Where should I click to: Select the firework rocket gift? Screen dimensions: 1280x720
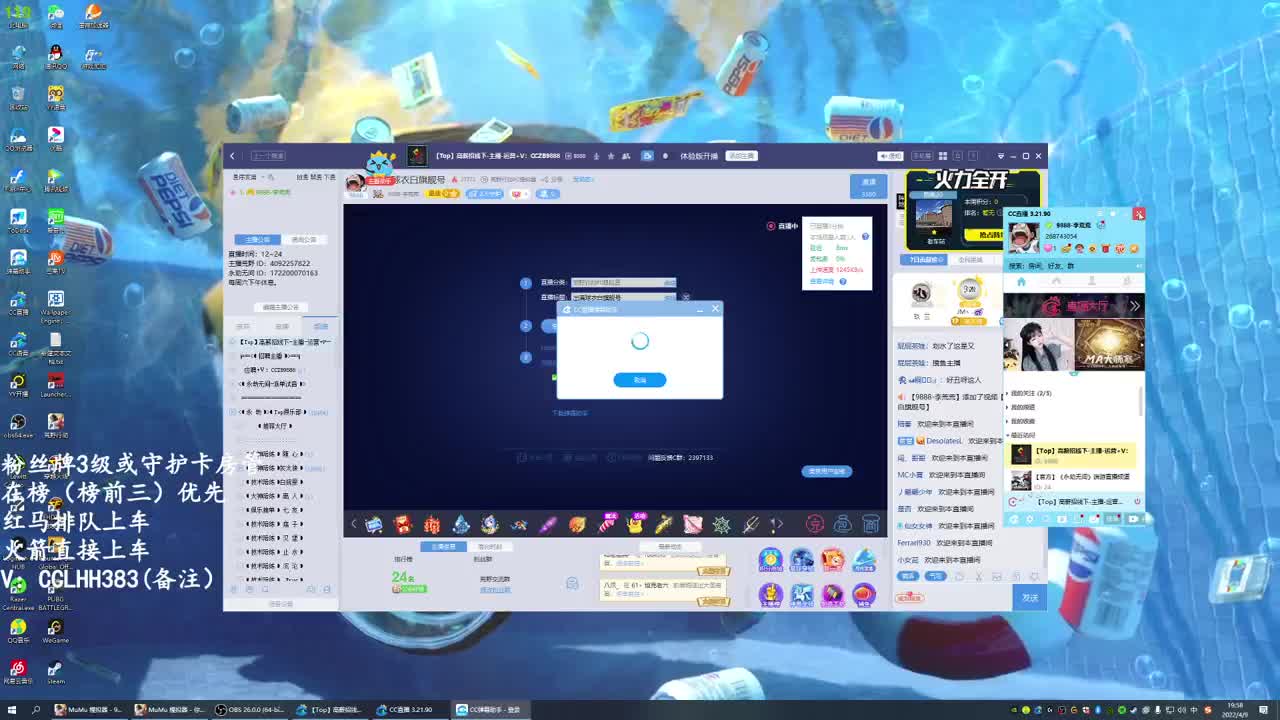pyautogui.click(x=606, y=524)
